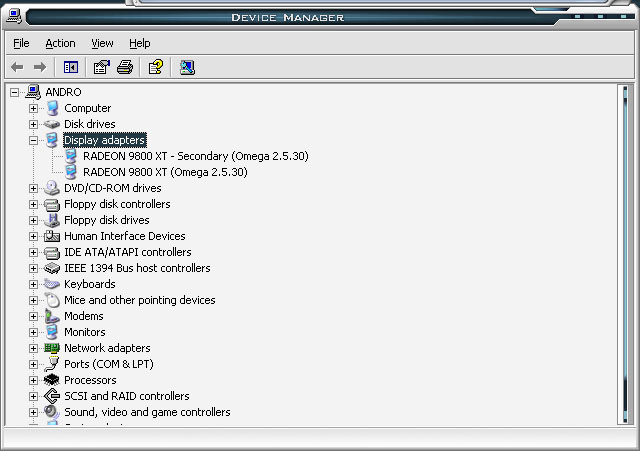Open the View menu
The width and height of the screenshot is (640, 451).
click(102, 43)
